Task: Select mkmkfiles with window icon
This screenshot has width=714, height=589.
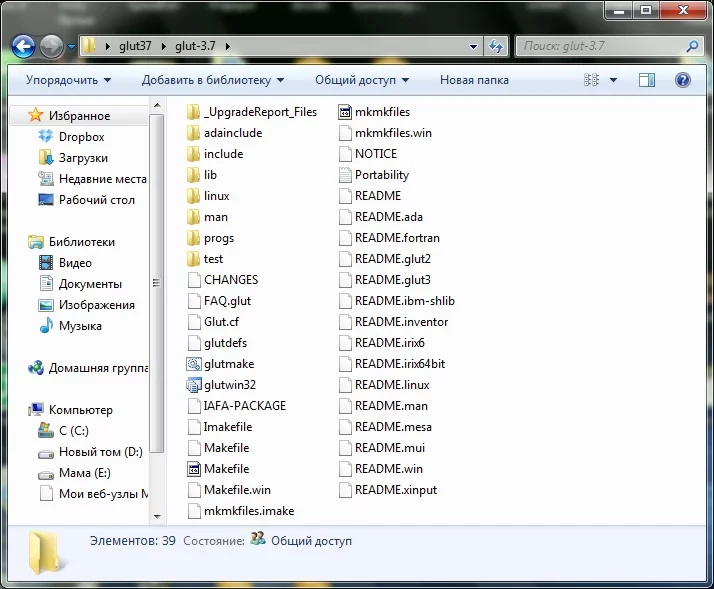Action: tap(374, 112)
